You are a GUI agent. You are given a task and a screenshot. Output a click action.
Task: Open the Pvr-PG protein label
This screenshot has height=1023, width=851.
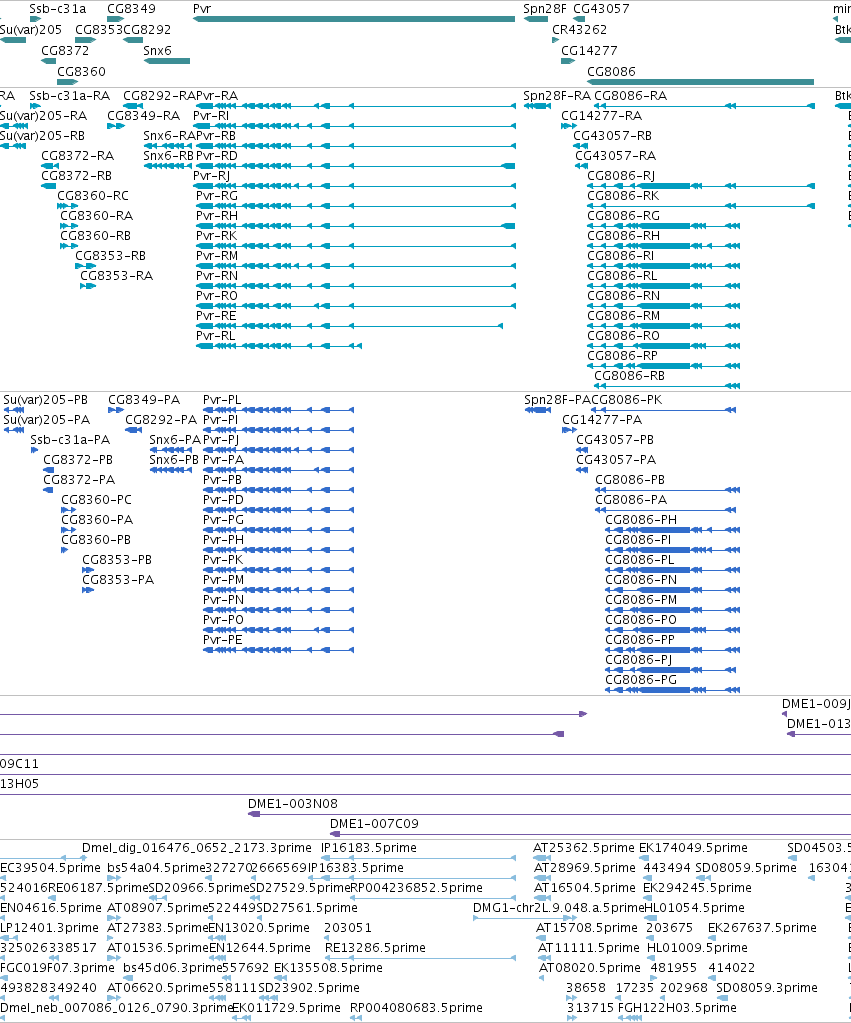click(x=223, y=520)
